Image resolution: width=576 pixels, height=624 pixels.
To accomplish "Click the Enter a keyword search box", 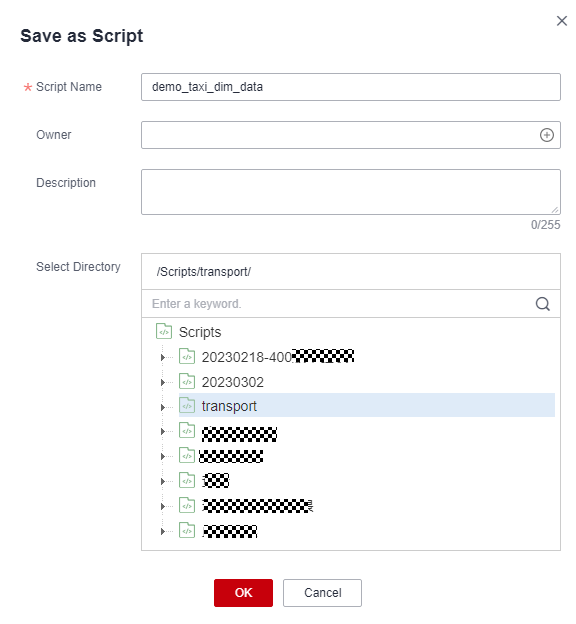I will point(338,304).
